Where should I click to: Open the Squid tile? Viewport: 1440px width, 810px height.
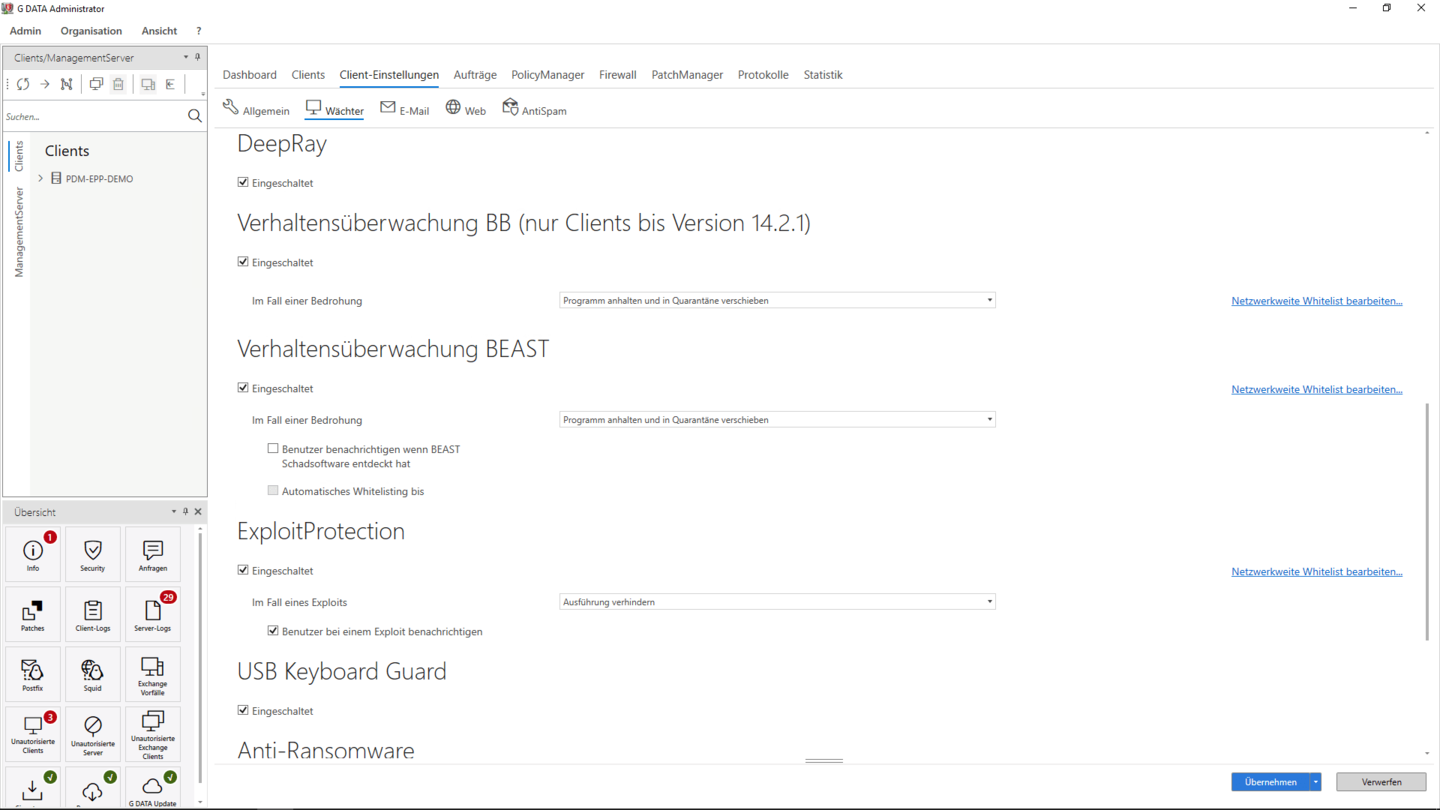coord(93,675)
